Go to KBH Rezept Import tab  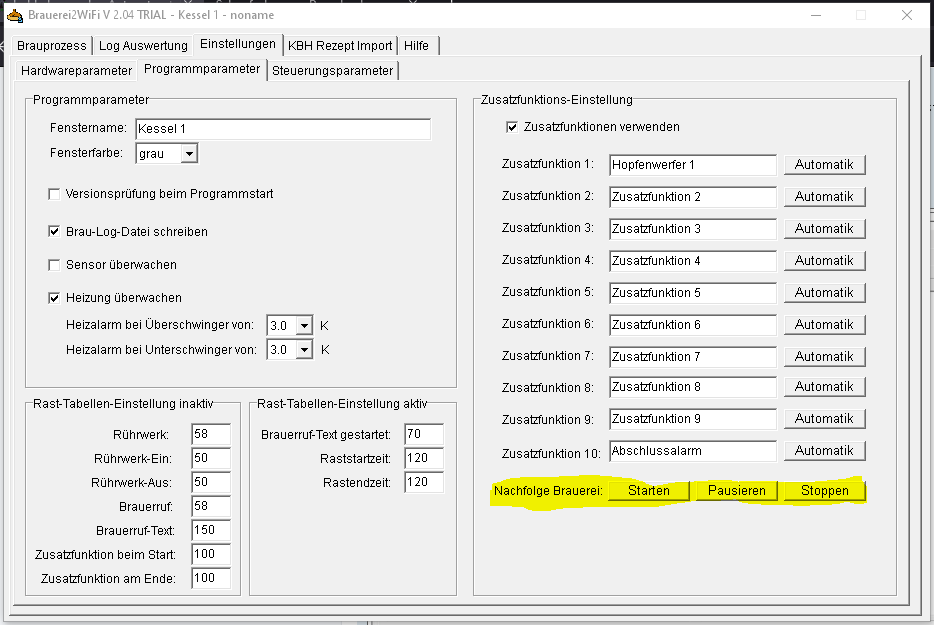339,46
